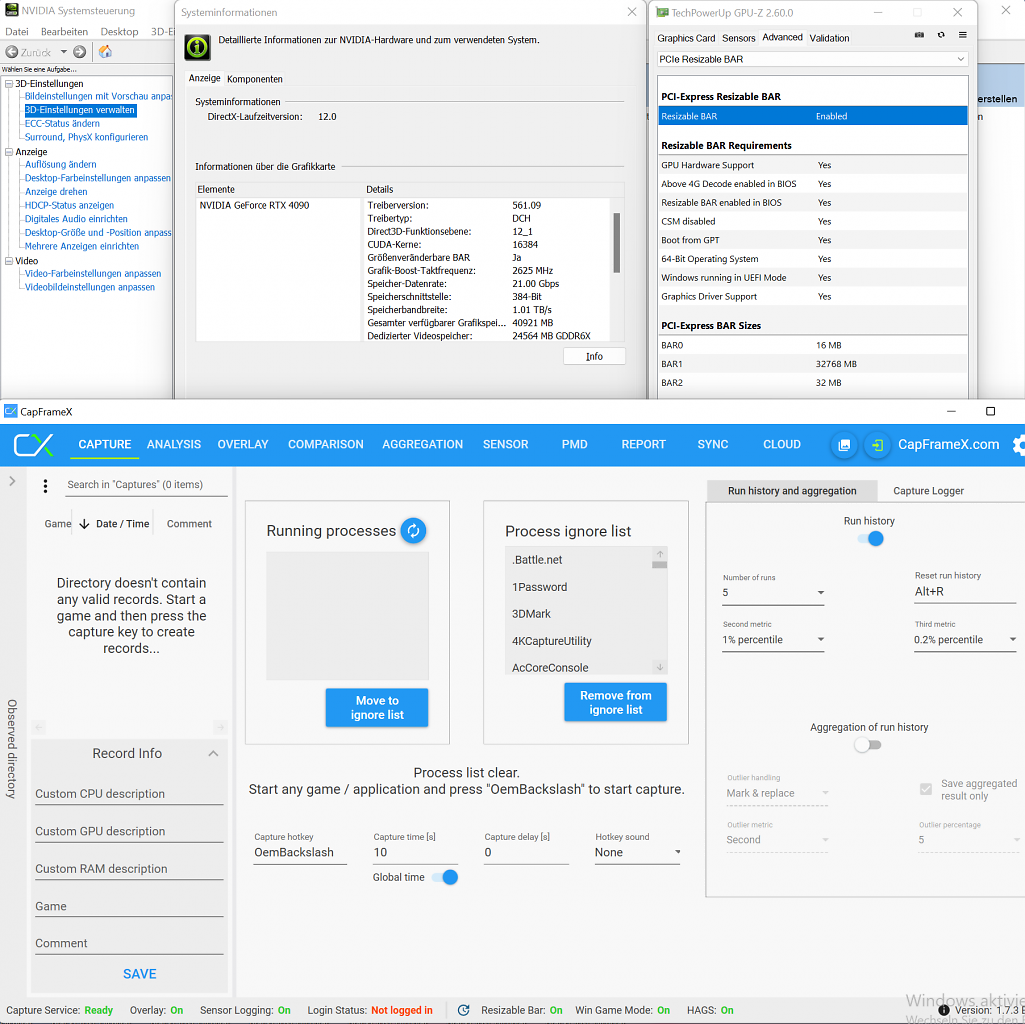Viewport: 1025px width, 1024px height.
Task: Open GPU-Z Sensors tab
Action: point(739,38)
